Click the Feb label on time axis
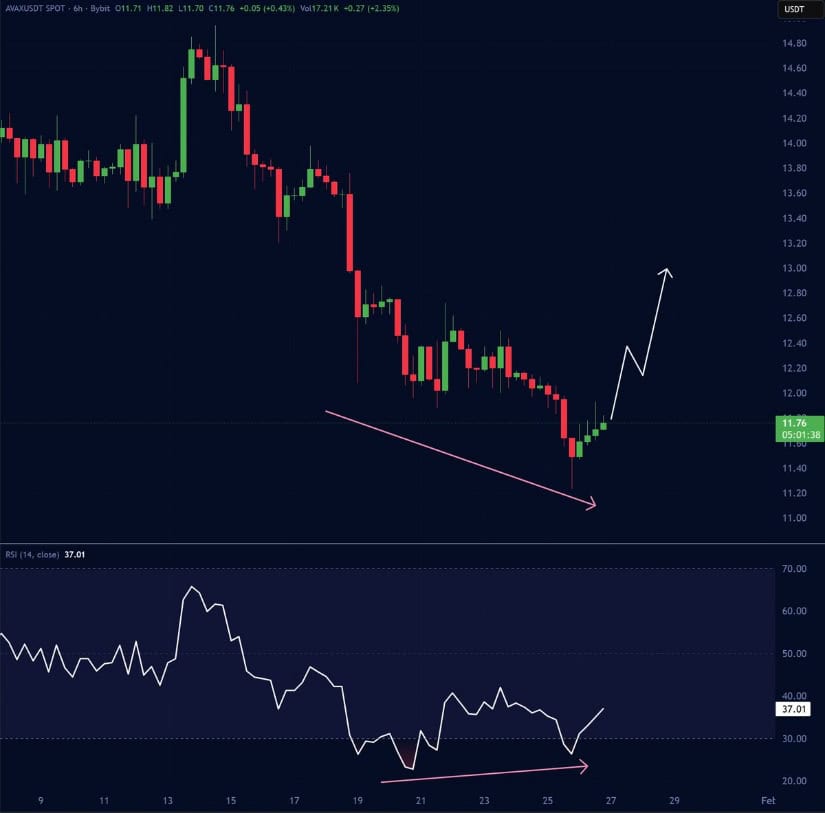The height and width of the screenshot is (813, 825). click(x=766, y=801)
